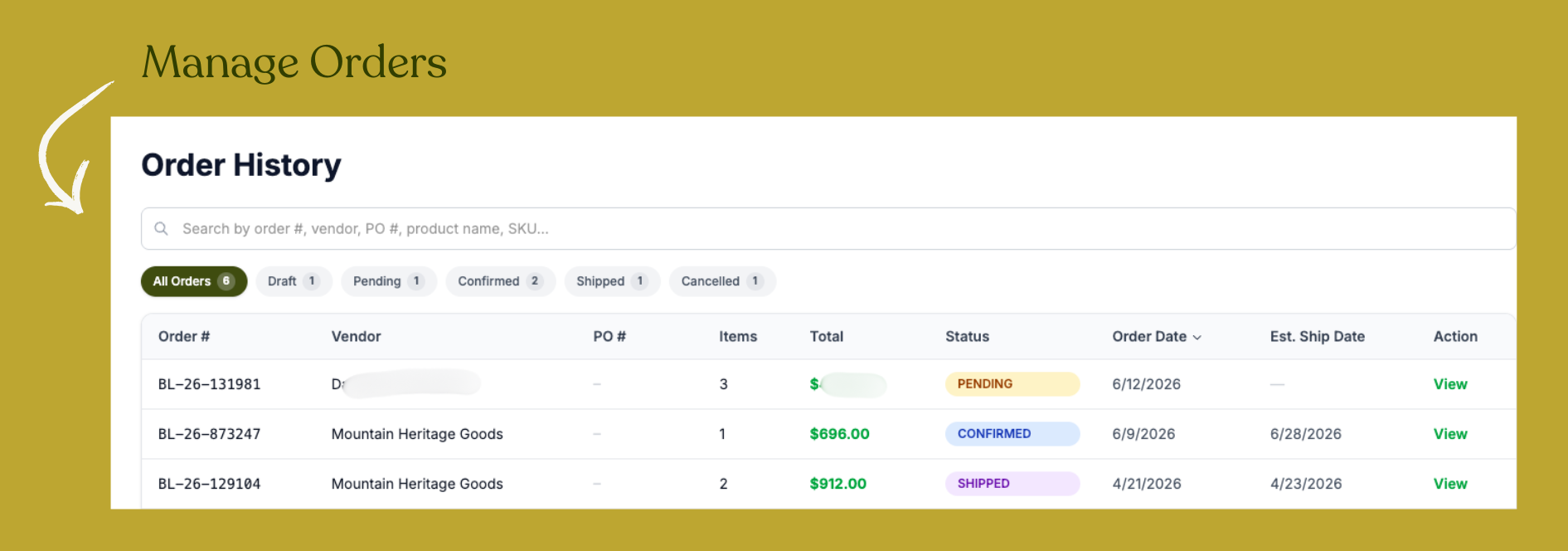View order BL-26-873247
The height and width of the screenshot is (551, 1568).
click(x=1450, y=434)
